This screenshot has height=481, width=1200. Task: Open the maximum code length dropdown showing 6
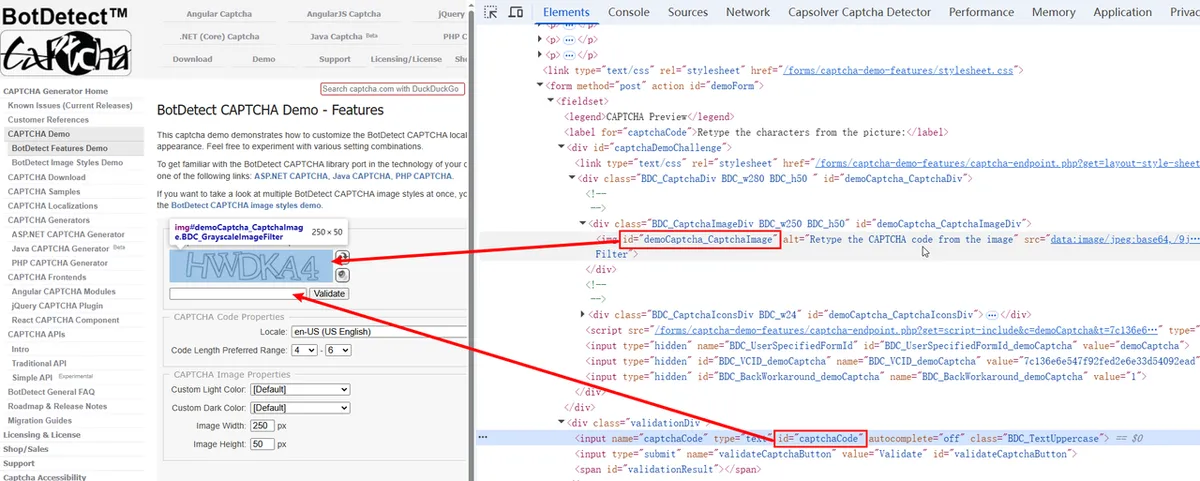point(338,350)
